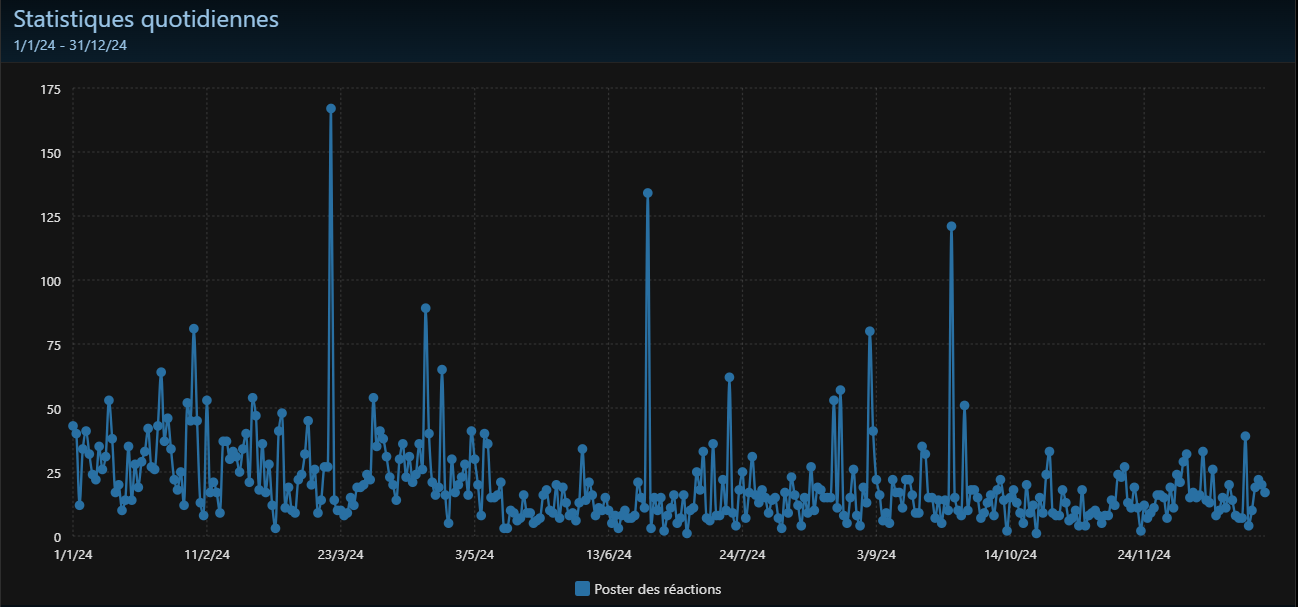Click the y-axis value 25
Image resolution: width=1298 pixels, height=607 pixels.
pyautogui.click(x=54, y=473)
